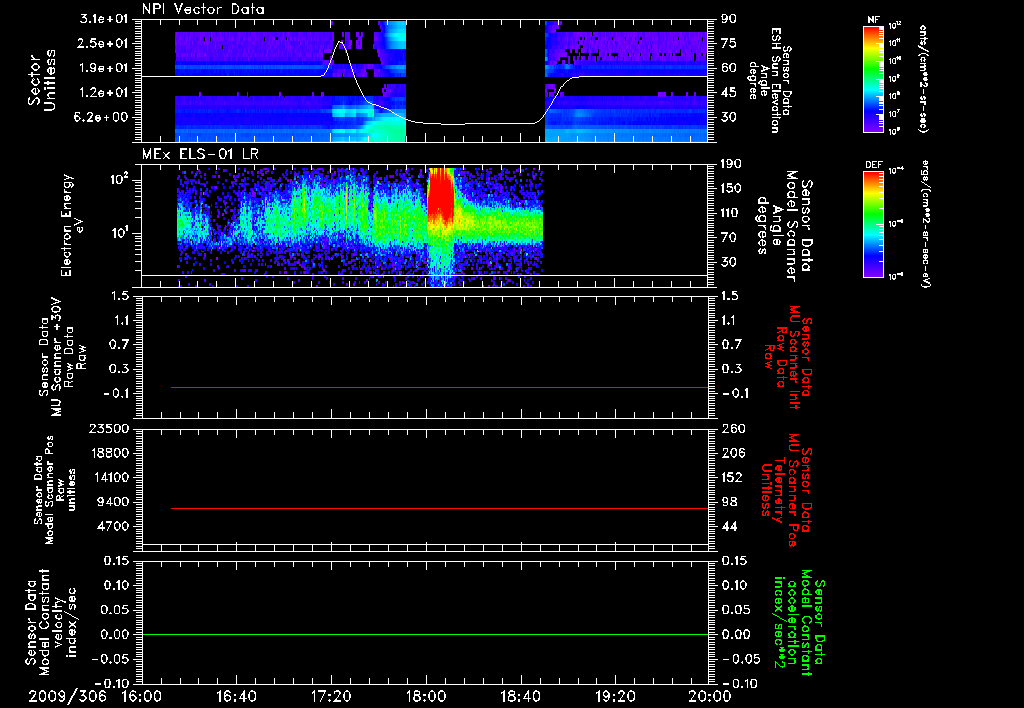The image size is (1024, 708).
Task: Click the 152 telemetry tick label
Action: [732, 477]
